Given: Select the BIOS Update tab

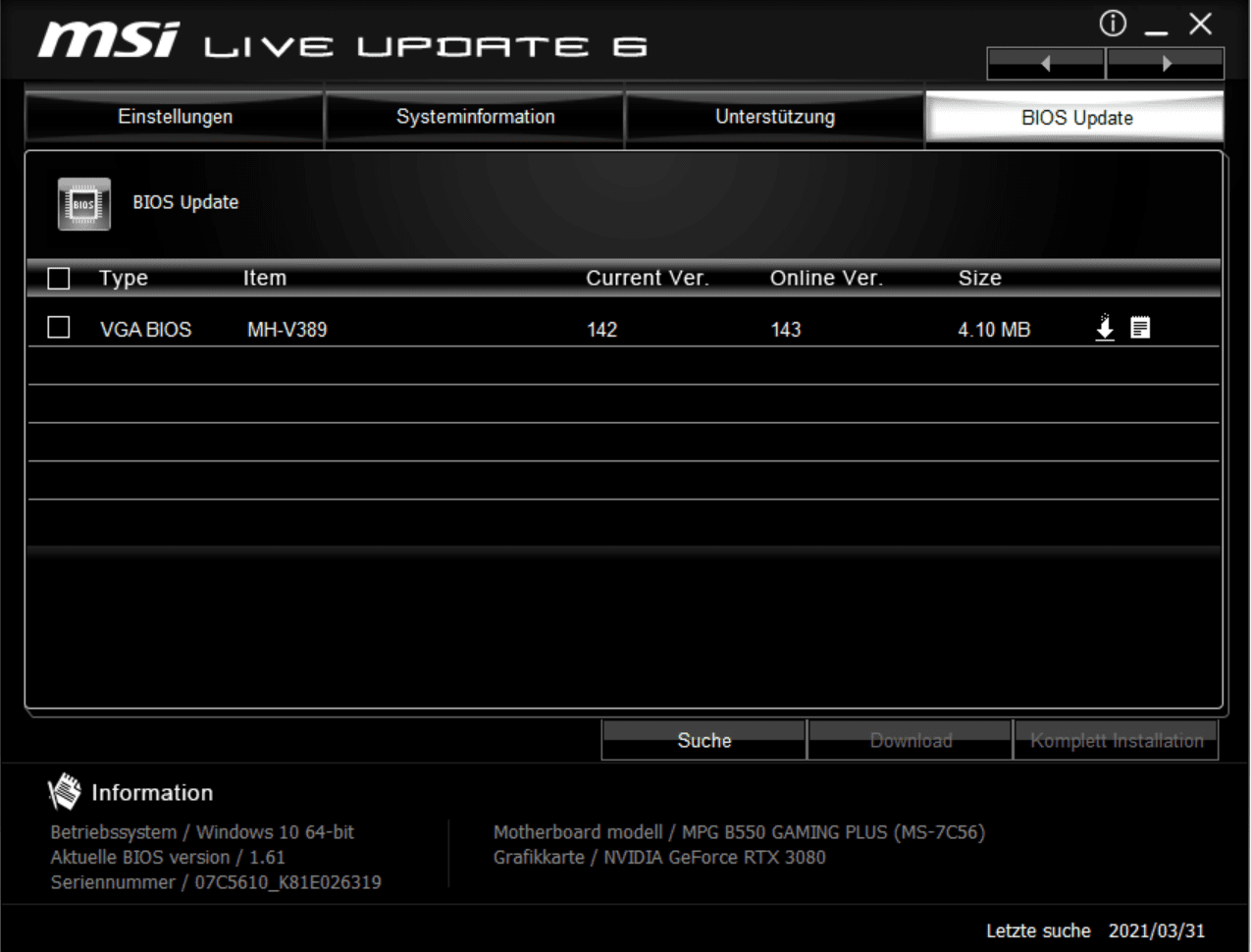Looking at the screenshot, I should click(1075, 118).
